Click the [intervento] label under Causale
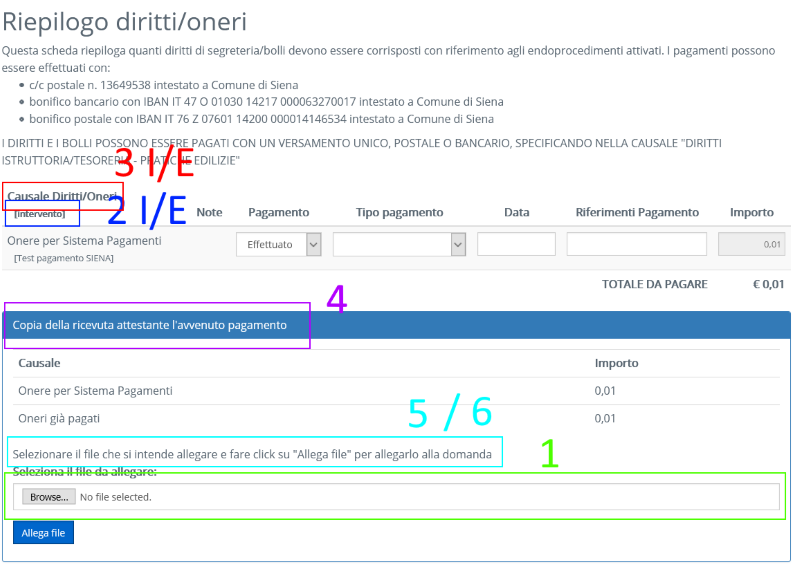800x576 pixels. tap(40, 214)
